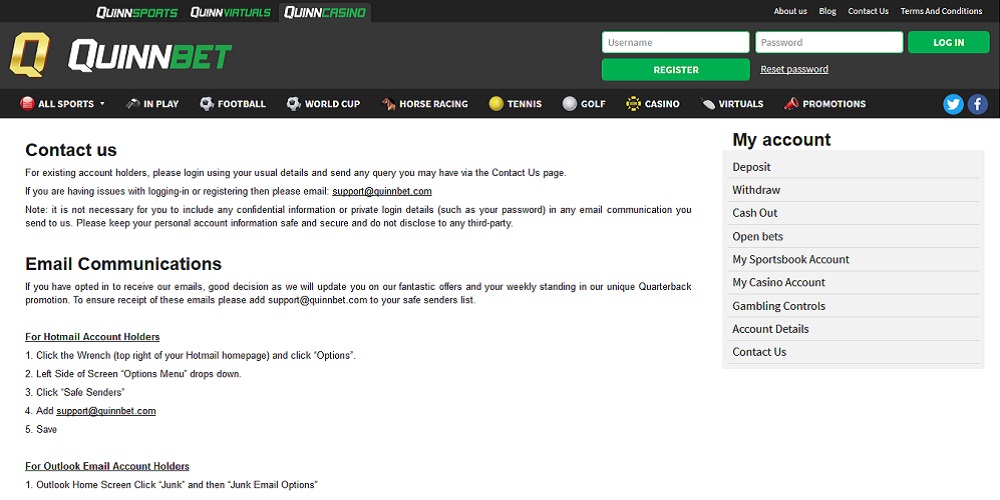Open the Facebook social icon
Image resolution: width=1000 pixels, height=500 pixels.
pos(978,104)
